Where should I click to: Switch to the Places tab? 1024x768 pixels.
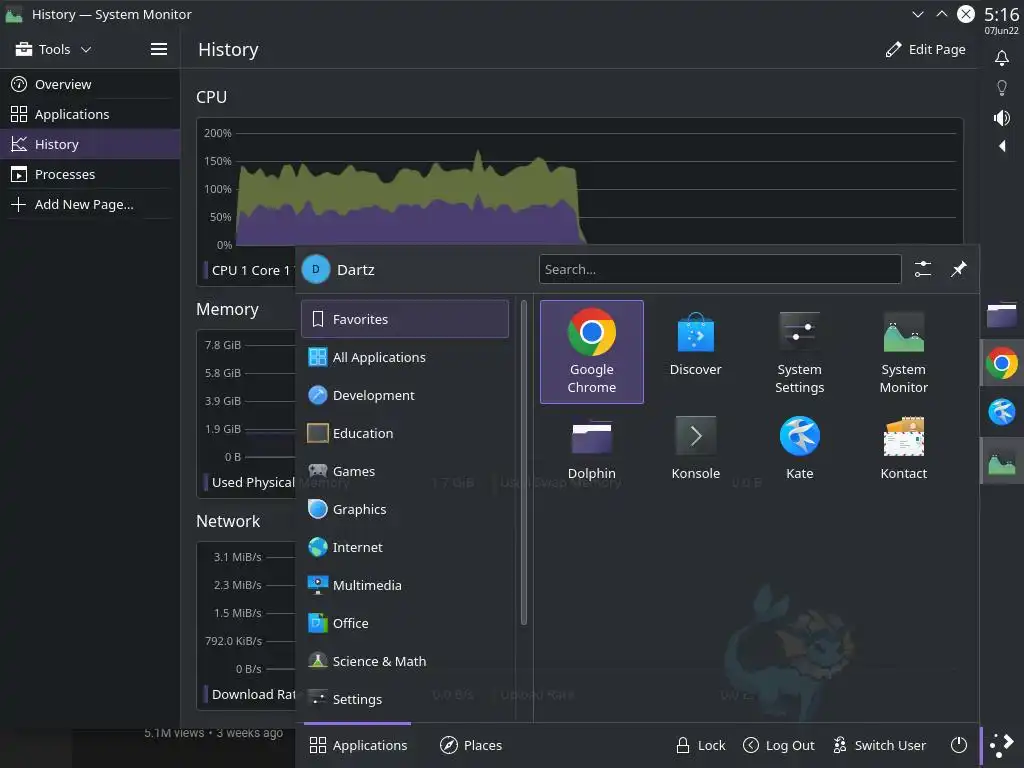coord(471,745)
